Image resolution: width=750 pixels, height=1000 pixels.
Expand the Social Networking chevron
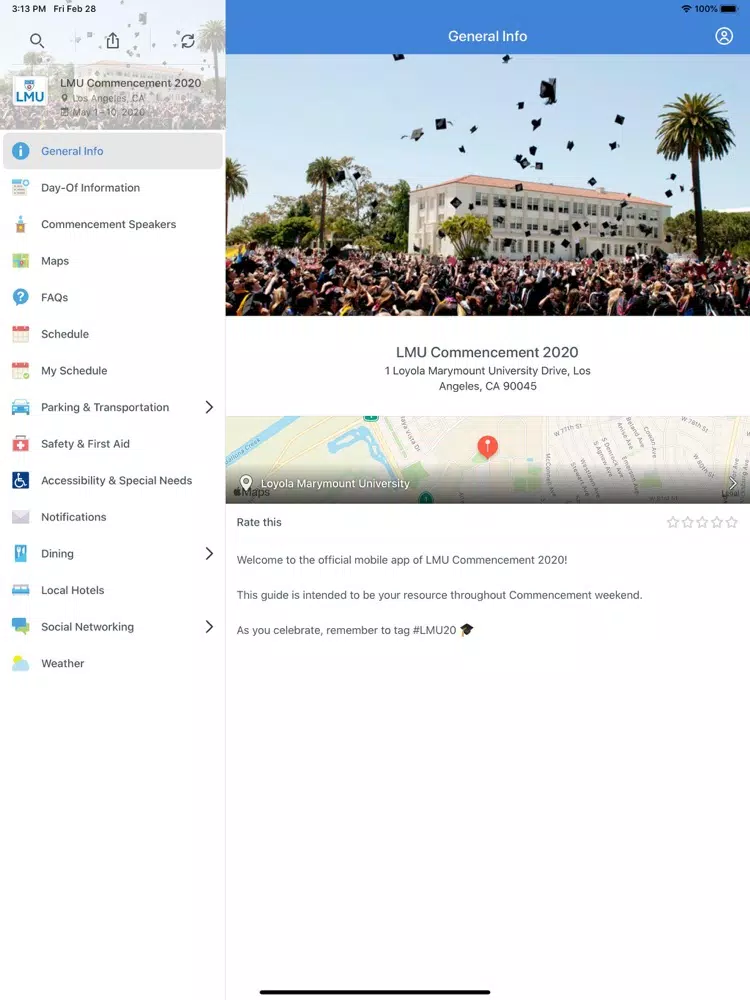(x=209, y=626)
